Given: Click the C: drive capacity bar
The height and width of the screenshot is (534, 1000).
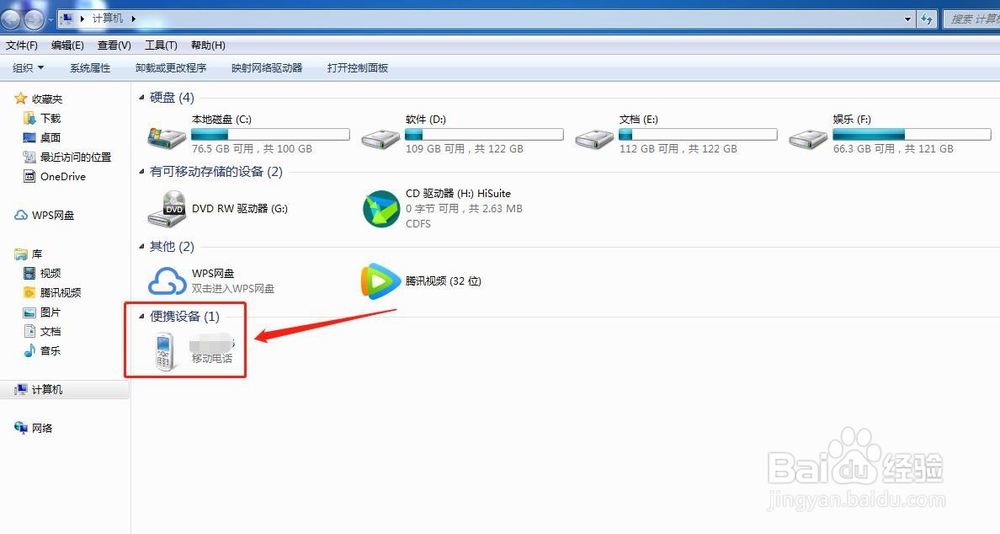Looking at the screenshot, I should pos(270,135).
